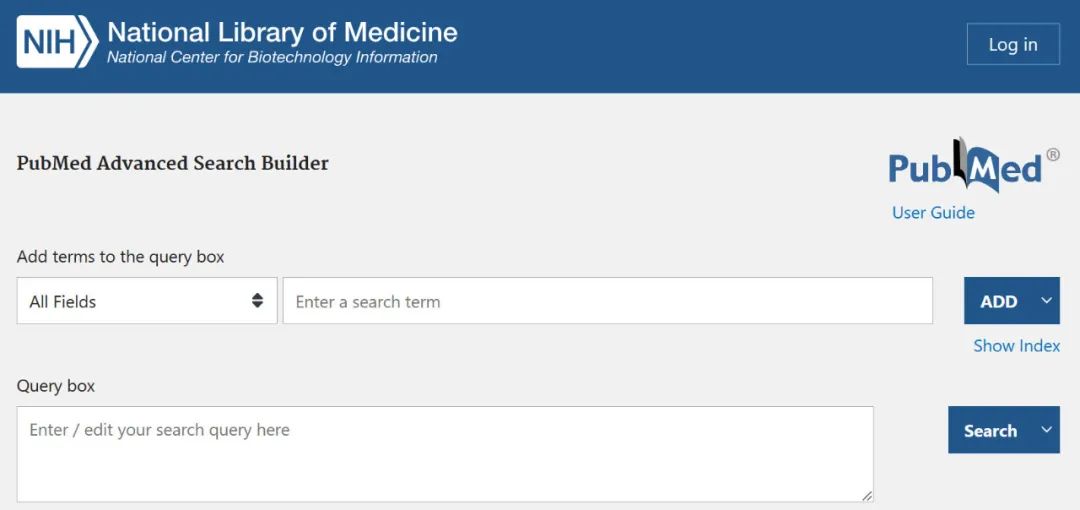The image size is (1080, 510).
Task: Click the up-down arrows in the field selector
Action: pos(257,301)
